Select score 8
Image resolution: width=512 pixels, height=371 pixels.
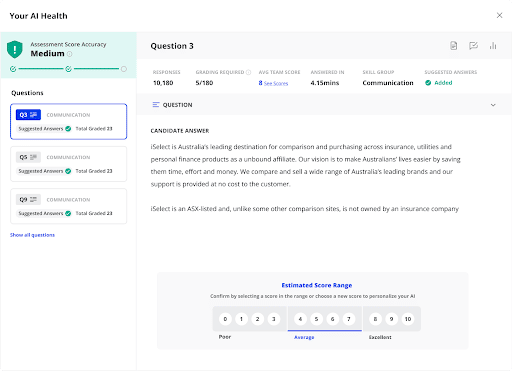tap(375, 319)
